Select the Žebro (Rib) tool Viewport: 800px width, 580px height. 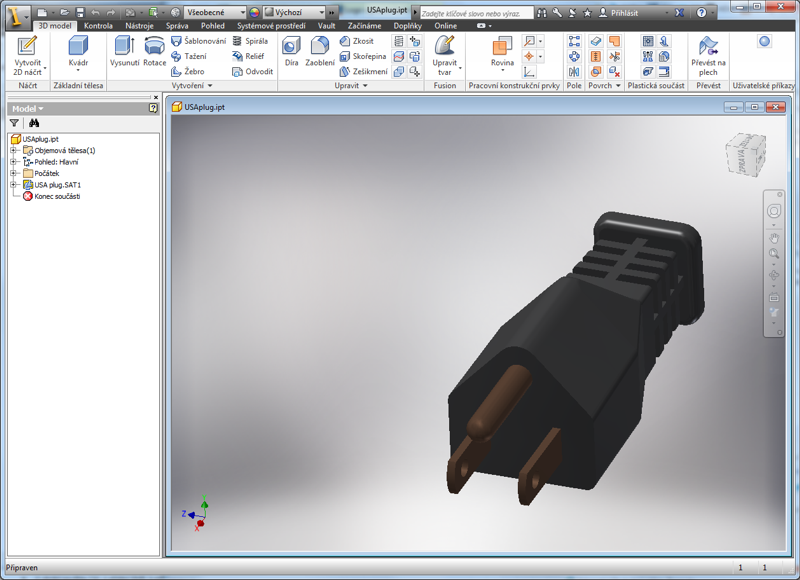(x=190, y=71)
